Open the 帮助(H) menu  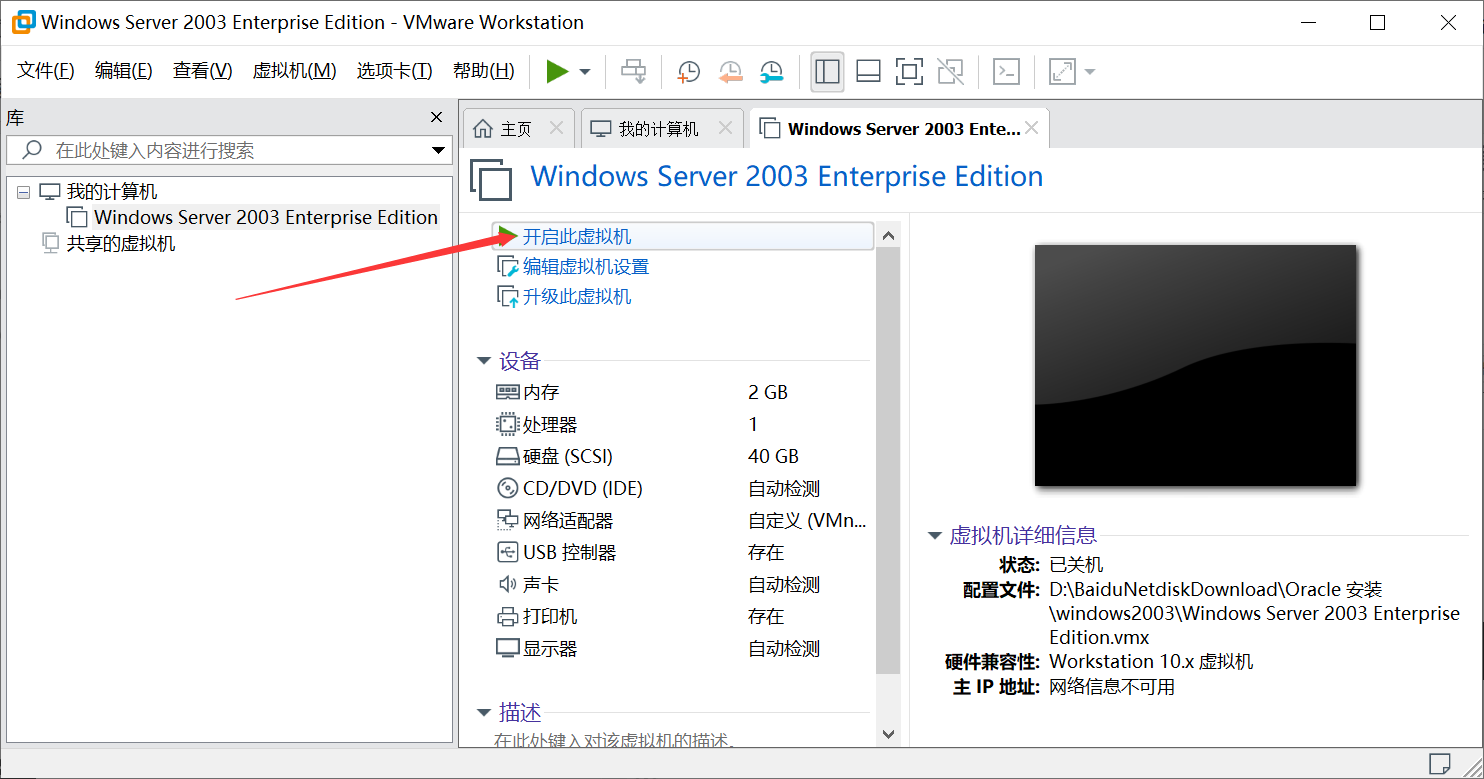click(x=483, y=71)
